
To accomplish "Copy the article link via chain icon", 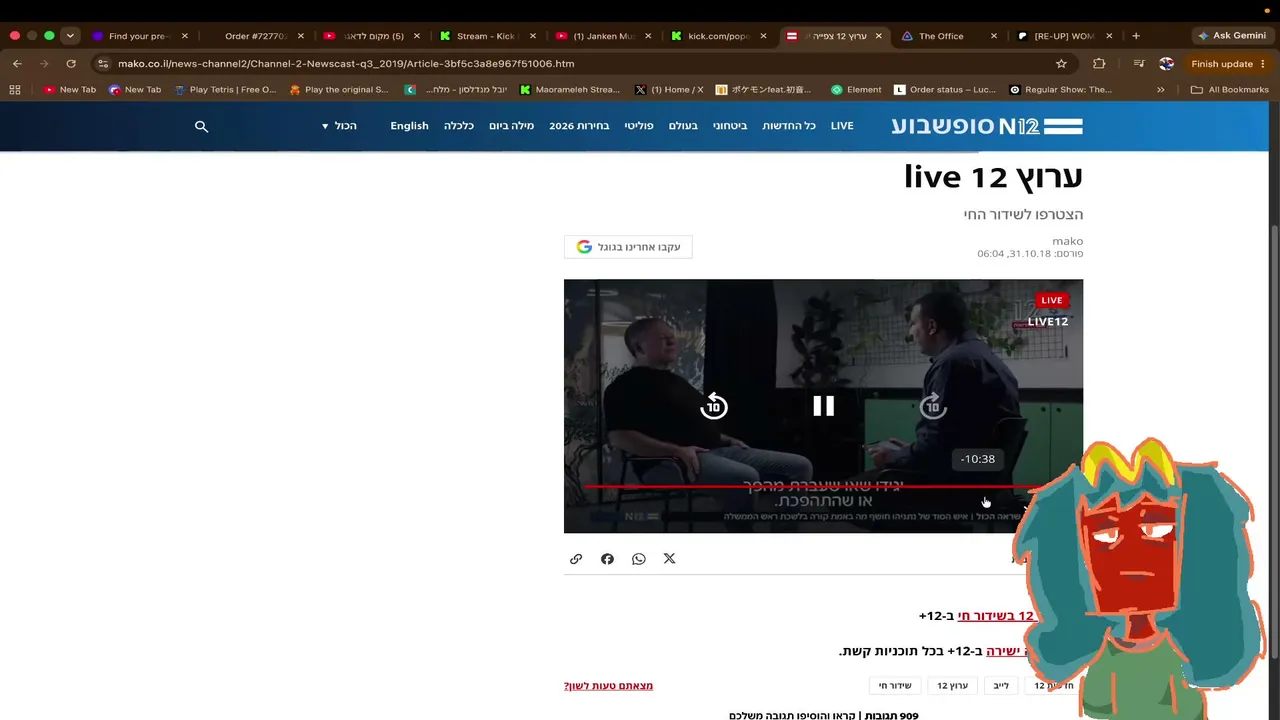I will pos(576,559).
